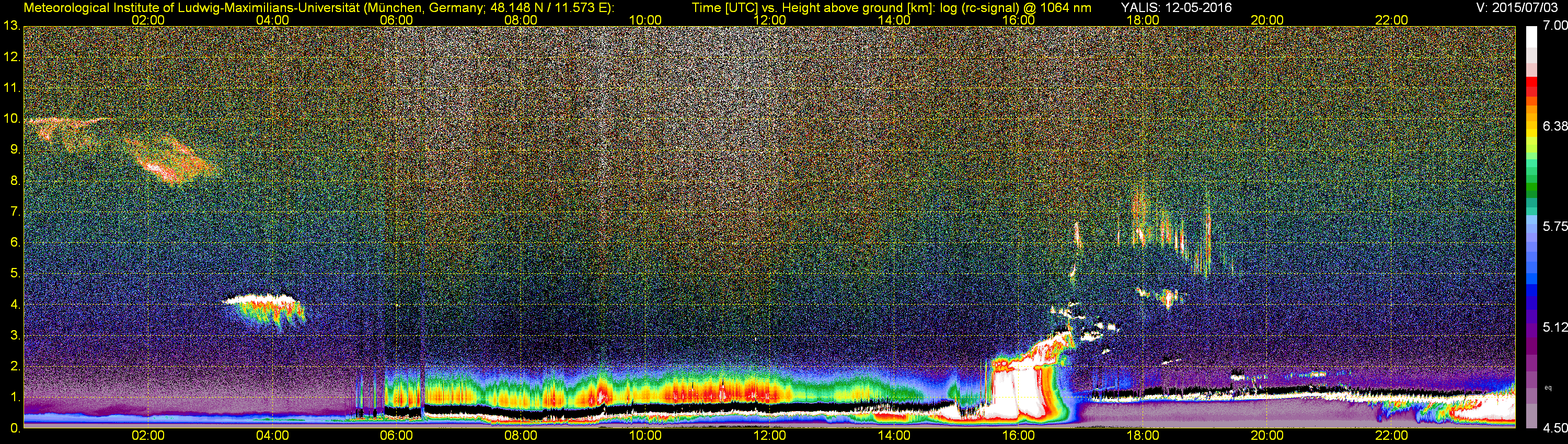Click the 12:00 label on the bottom time axis
This screenshot has height=444, width=1568.
[x=769, y=436]
